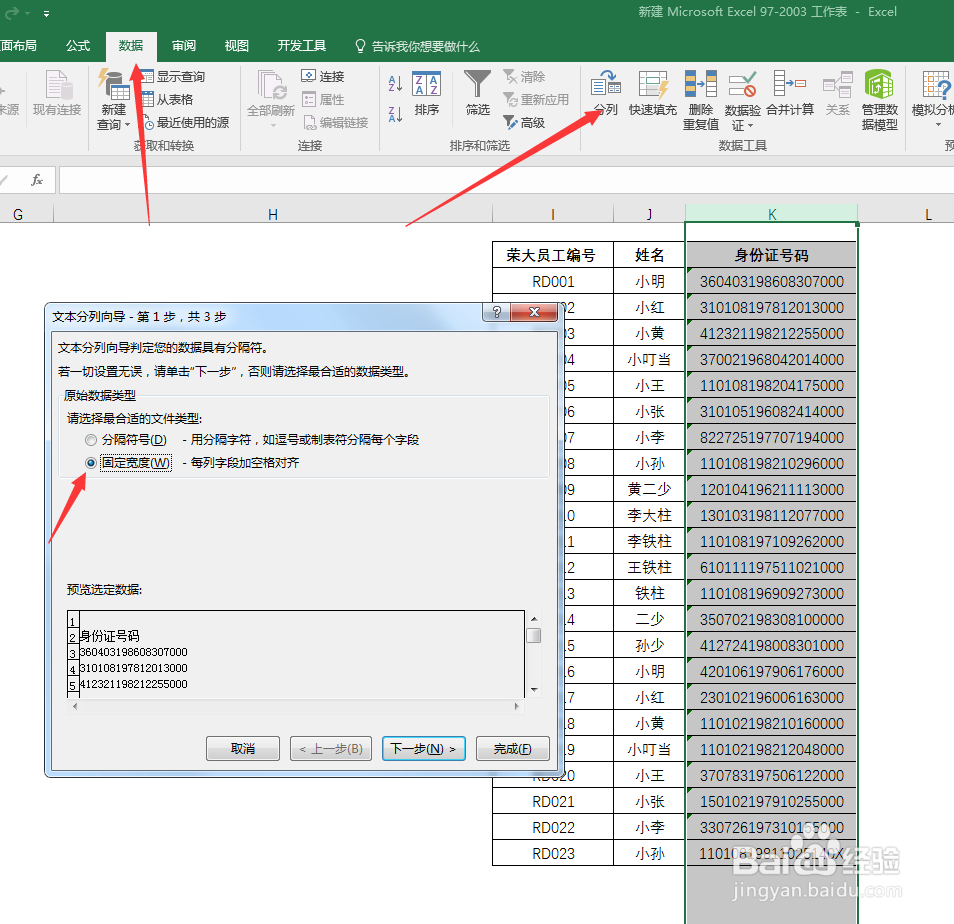Click the 分列 (Text to Columns) icon
Screen dimensions: 954x924
606,85
